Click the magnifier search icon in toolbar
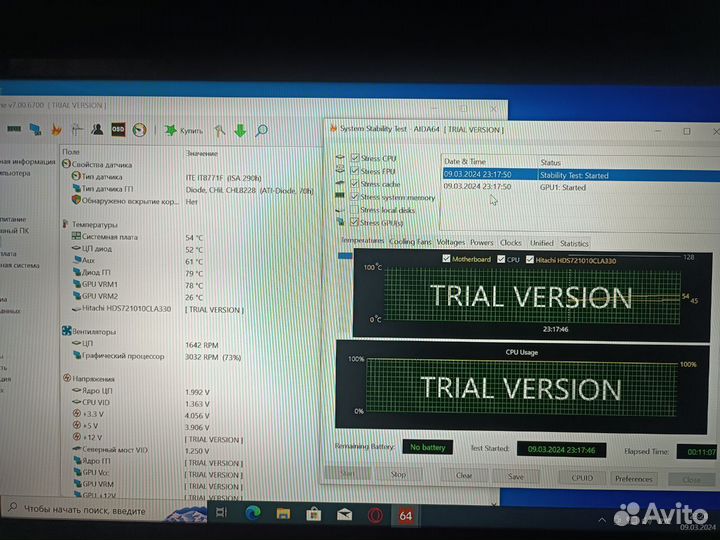The image size is (720, 540). (261, 130)
